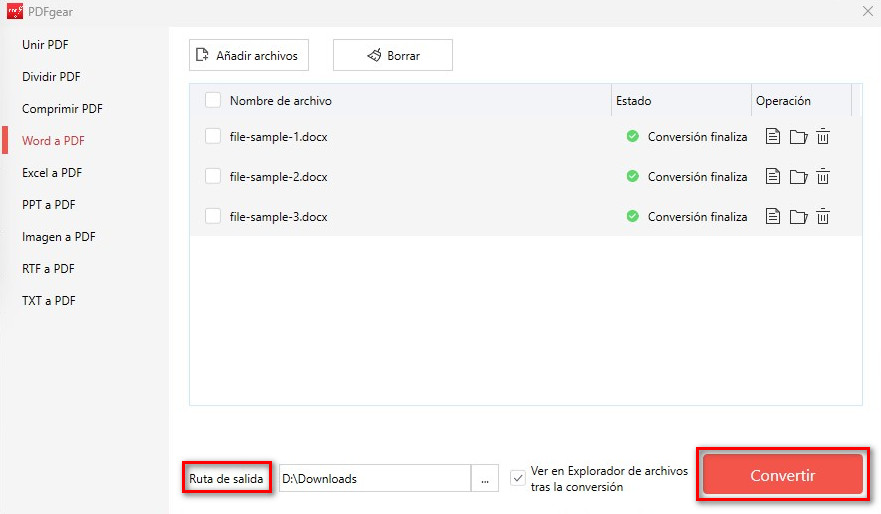Viewport: 881px width, 514px height.
Task: Open output folder for file-sample-2.docx
Action: 798,177
